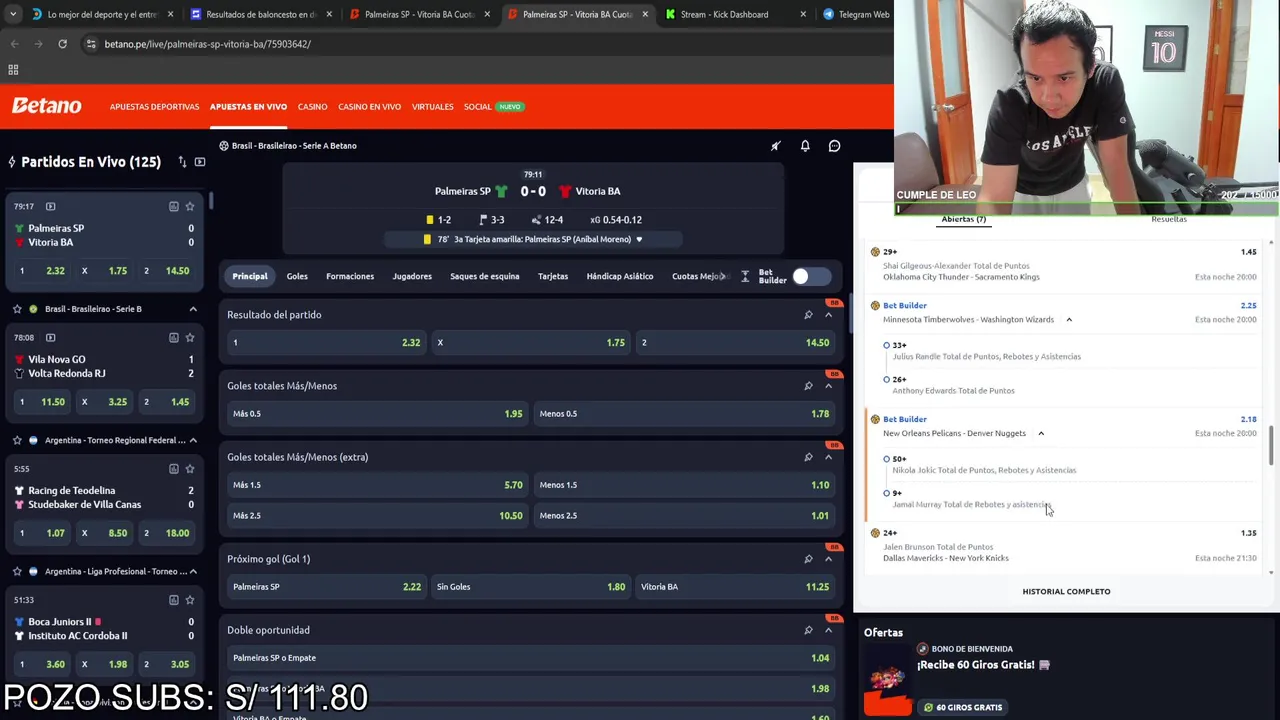This screenshot has height=720, width=1280.
Task: Collapse the Próximo gol (Gol 1) section
Action: point(828,559)
